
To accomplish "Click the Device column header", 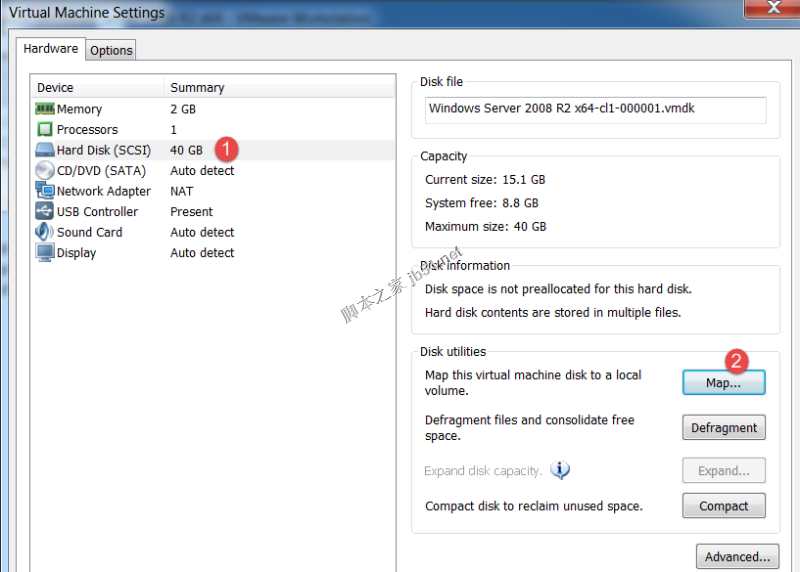I will pos(97,87).
